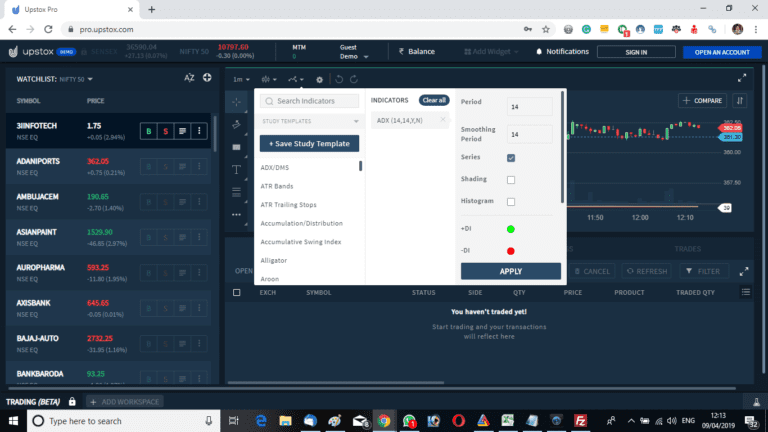Choose the Alligator indicator

(273, 260)
